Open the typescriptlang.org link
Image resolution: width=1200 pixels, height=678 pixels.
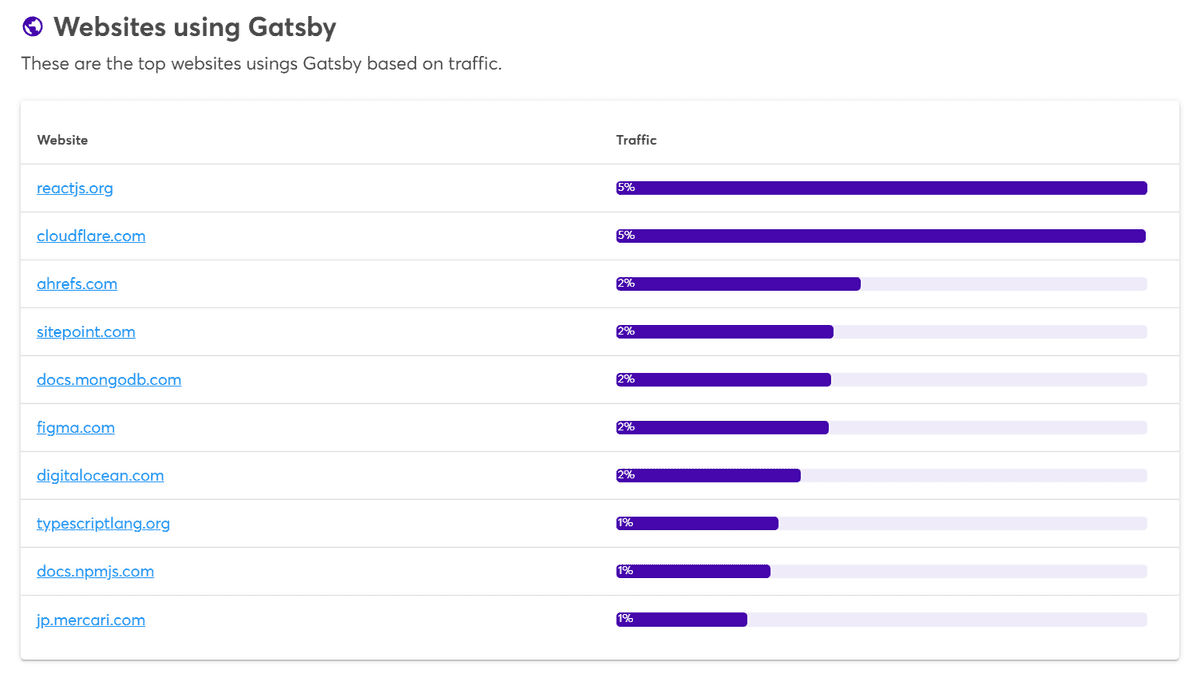click(103, 523)
